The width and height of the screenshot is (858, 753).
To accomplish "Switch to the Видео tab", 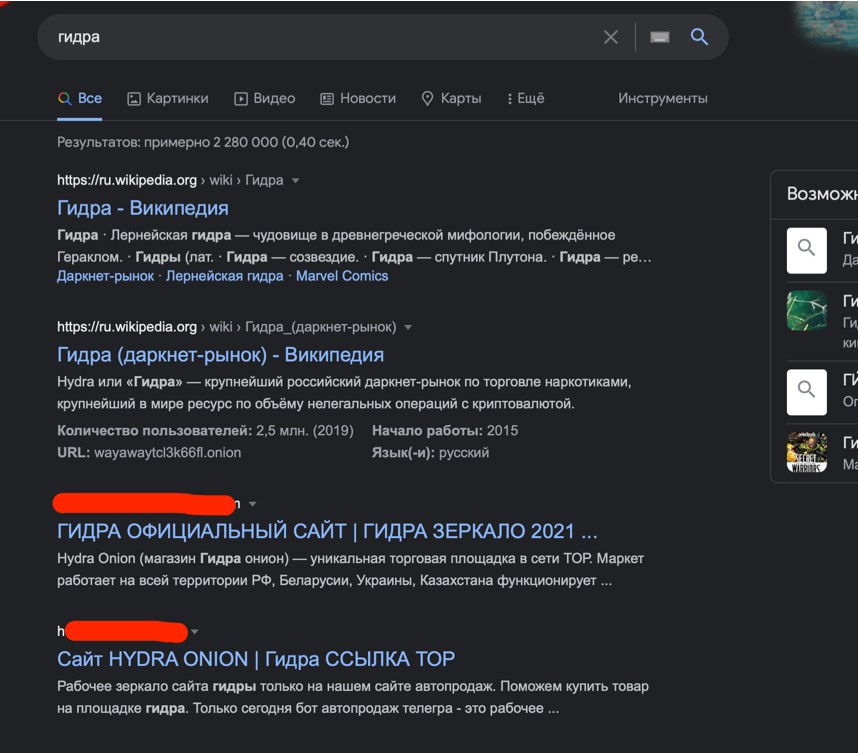I will pyautogui.click(x=265, y=99).
